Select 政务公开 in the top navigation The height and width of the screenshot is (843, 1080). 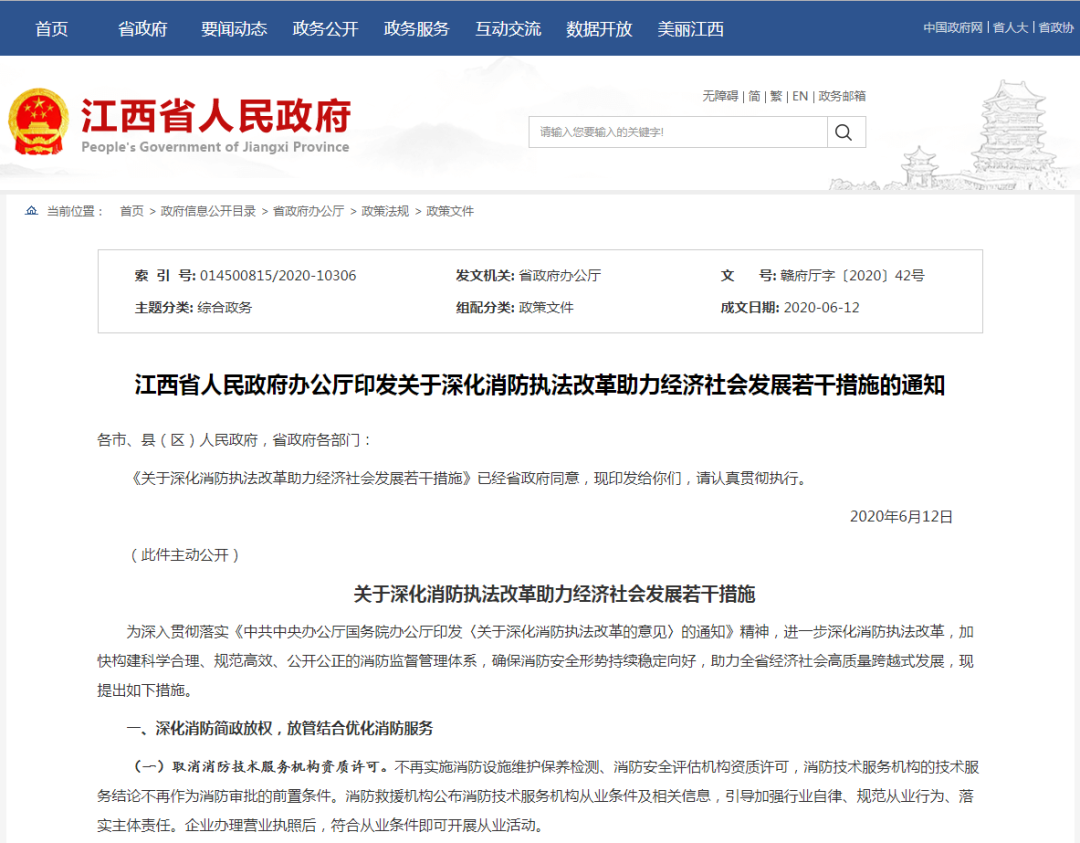(x=325, y=29)
